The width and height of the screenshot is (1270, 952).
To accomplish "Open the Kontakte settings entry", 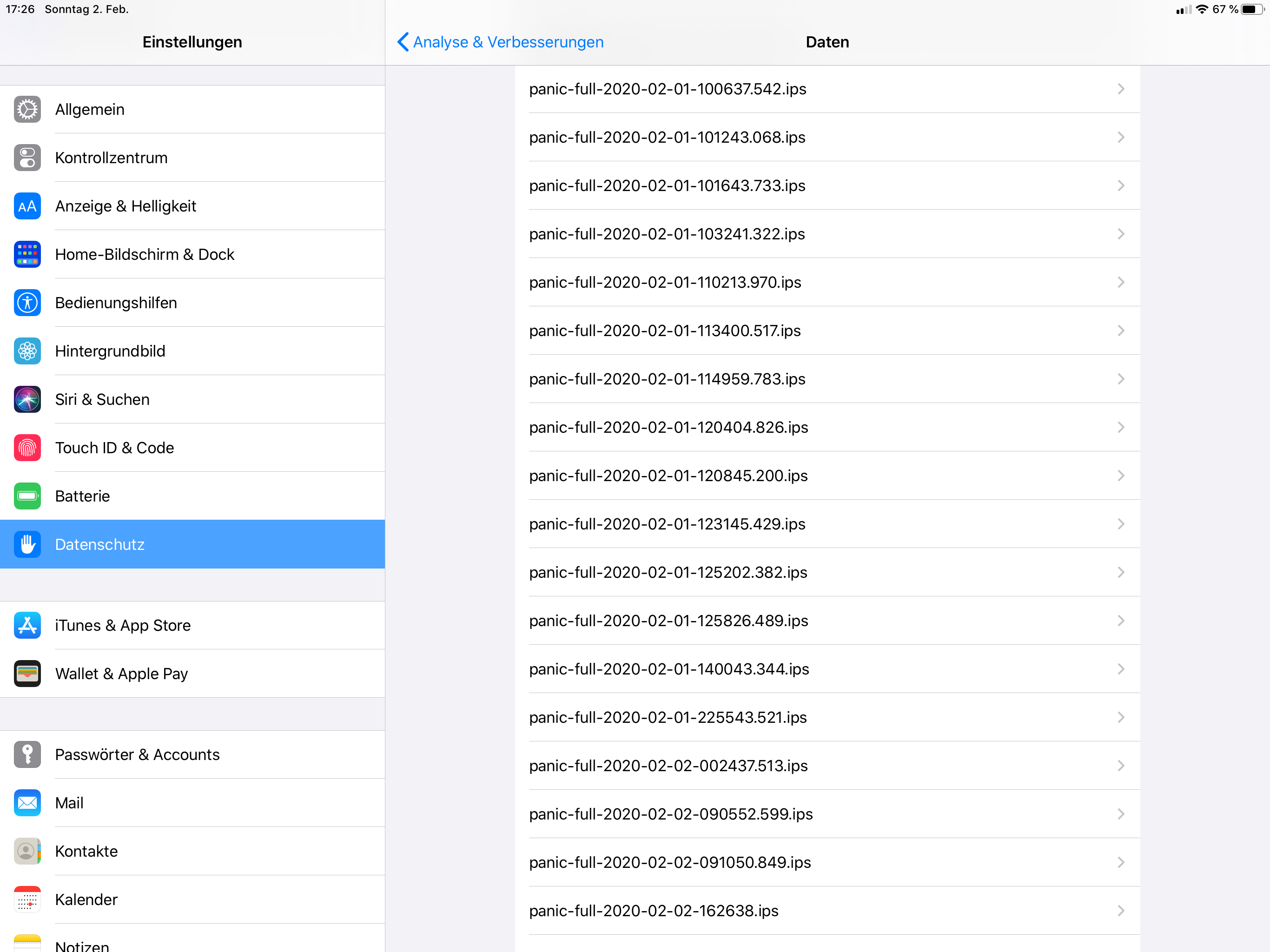I will click(x=86, y=851).
